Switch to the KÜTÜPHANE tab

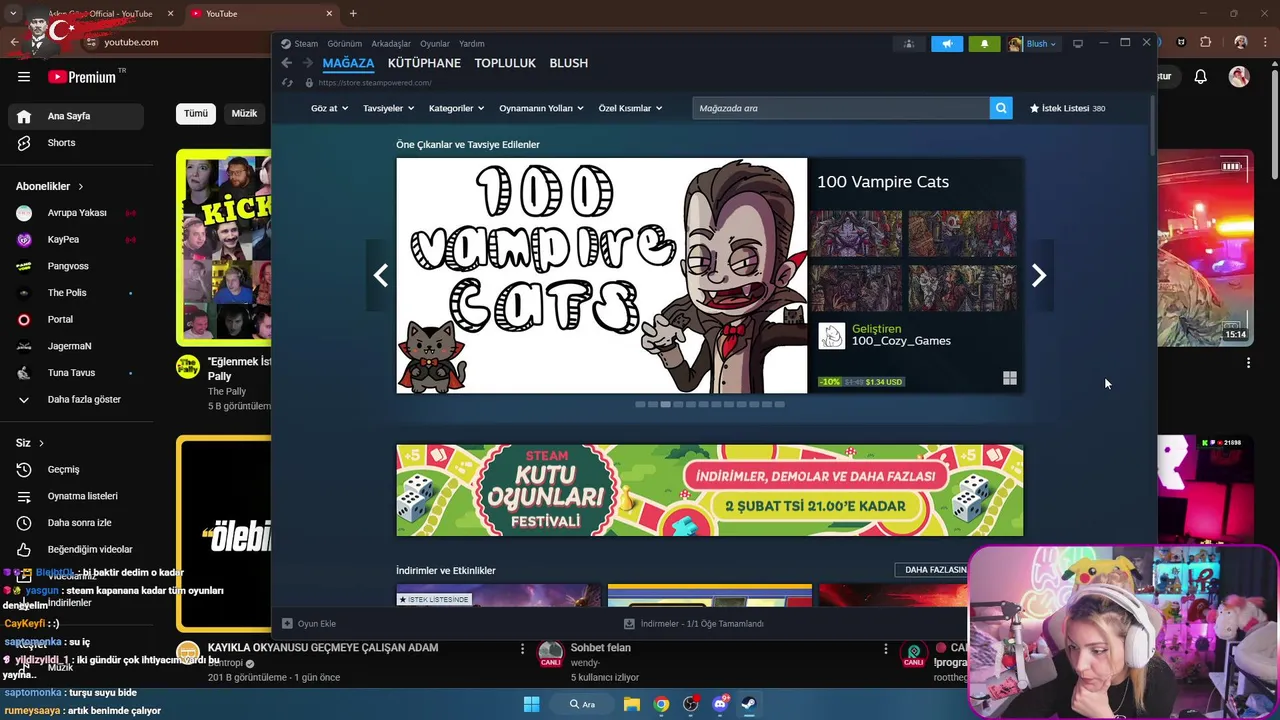tap(424, 63)
